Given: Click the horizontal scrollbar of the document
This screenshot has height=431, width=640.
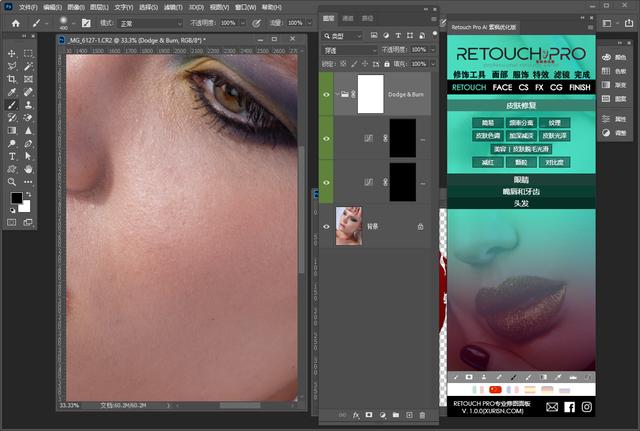Looking at the screenshot, I should [x=240, y=405].
